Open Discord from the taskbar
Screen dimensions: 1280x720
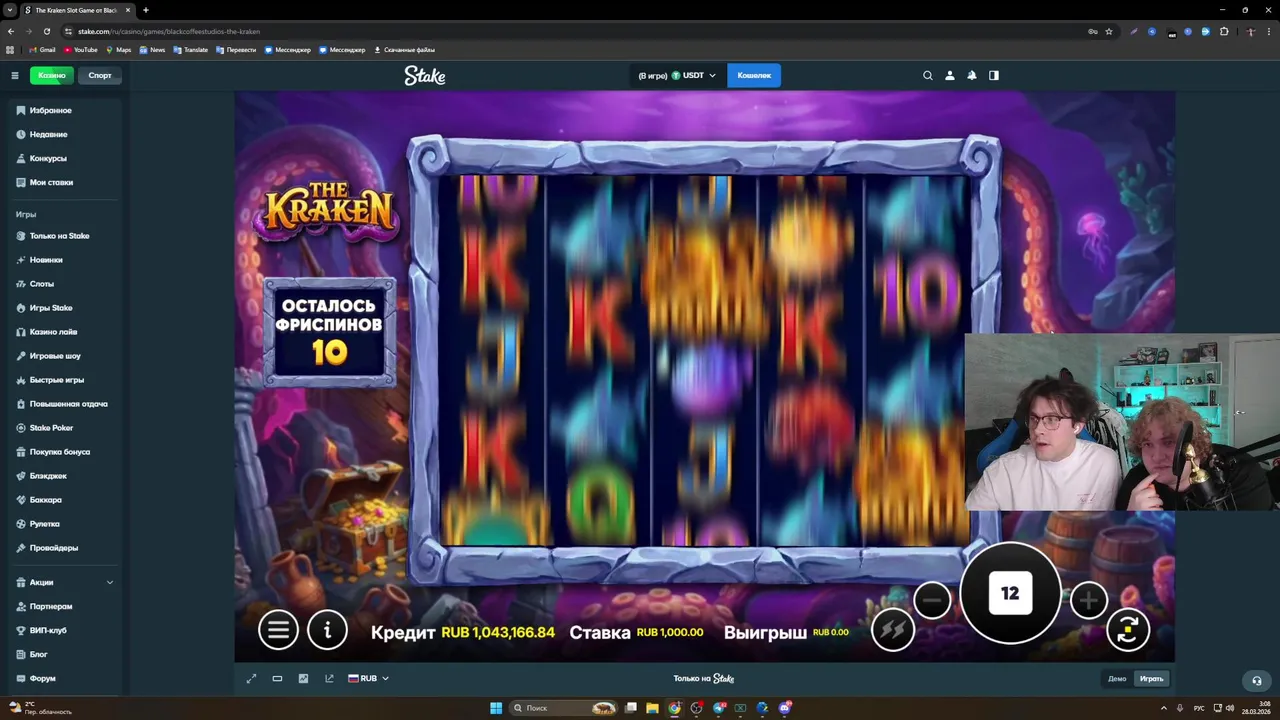point(785,708)
